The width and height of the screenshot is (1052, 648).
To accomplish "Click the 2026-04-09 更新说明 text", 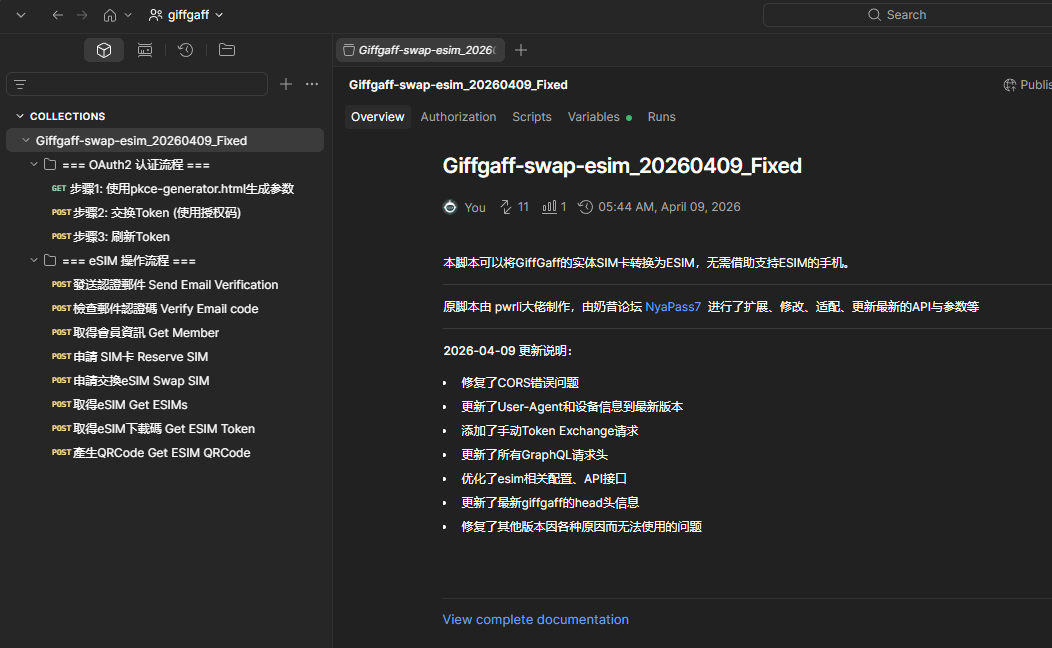I will [507, 351].
